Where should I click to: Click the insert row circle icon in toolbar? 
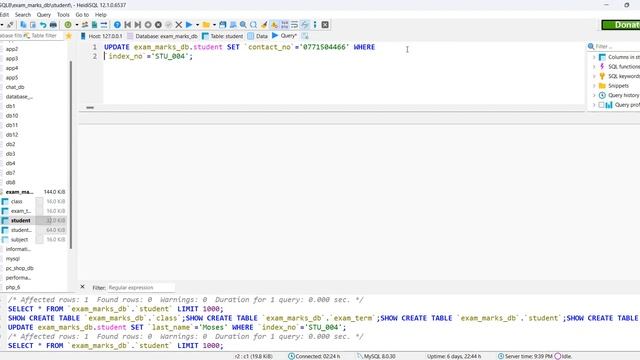click(148, 25)
